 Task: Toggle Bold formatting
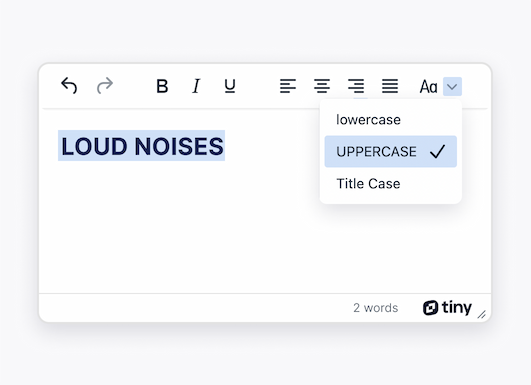pyautogui.click(x=162, y=86)
